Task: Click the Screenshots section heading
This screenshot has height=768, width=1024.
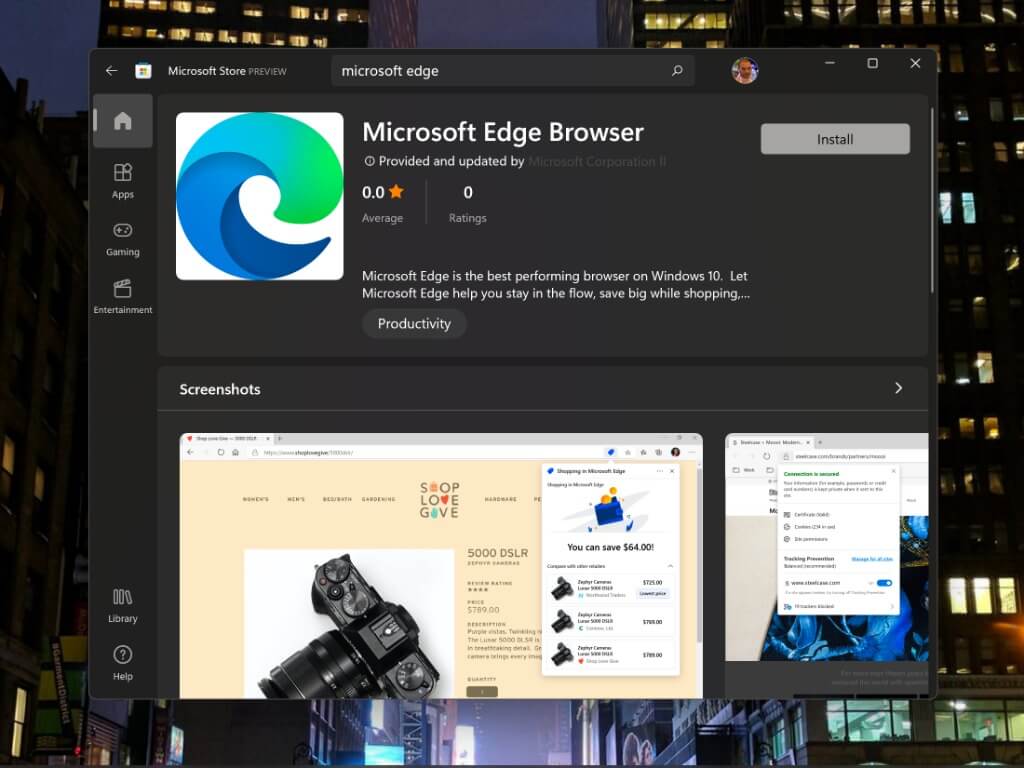Action: click(x=220, y=389)
